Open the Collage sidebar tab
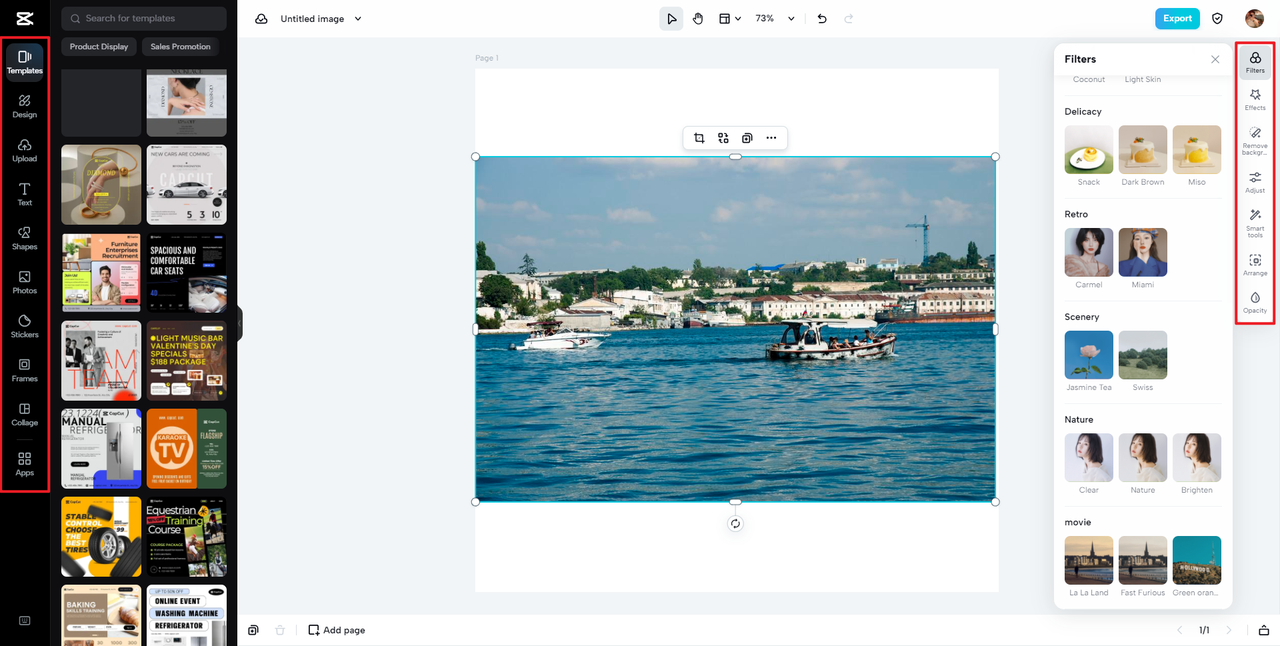Screen dimensions: 1280x646 [24, 414]
